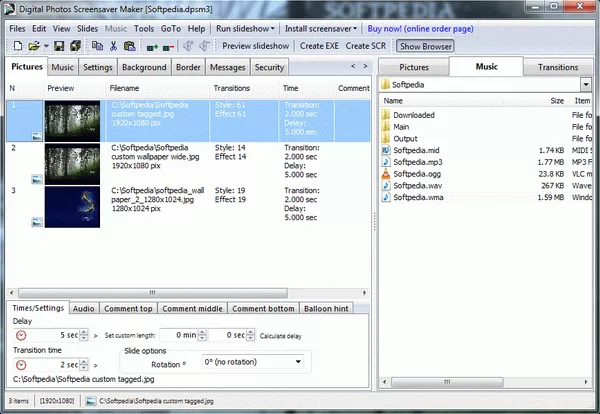Copy selected slide using copy icon
The image size is (600, 414).
(97, 46)
